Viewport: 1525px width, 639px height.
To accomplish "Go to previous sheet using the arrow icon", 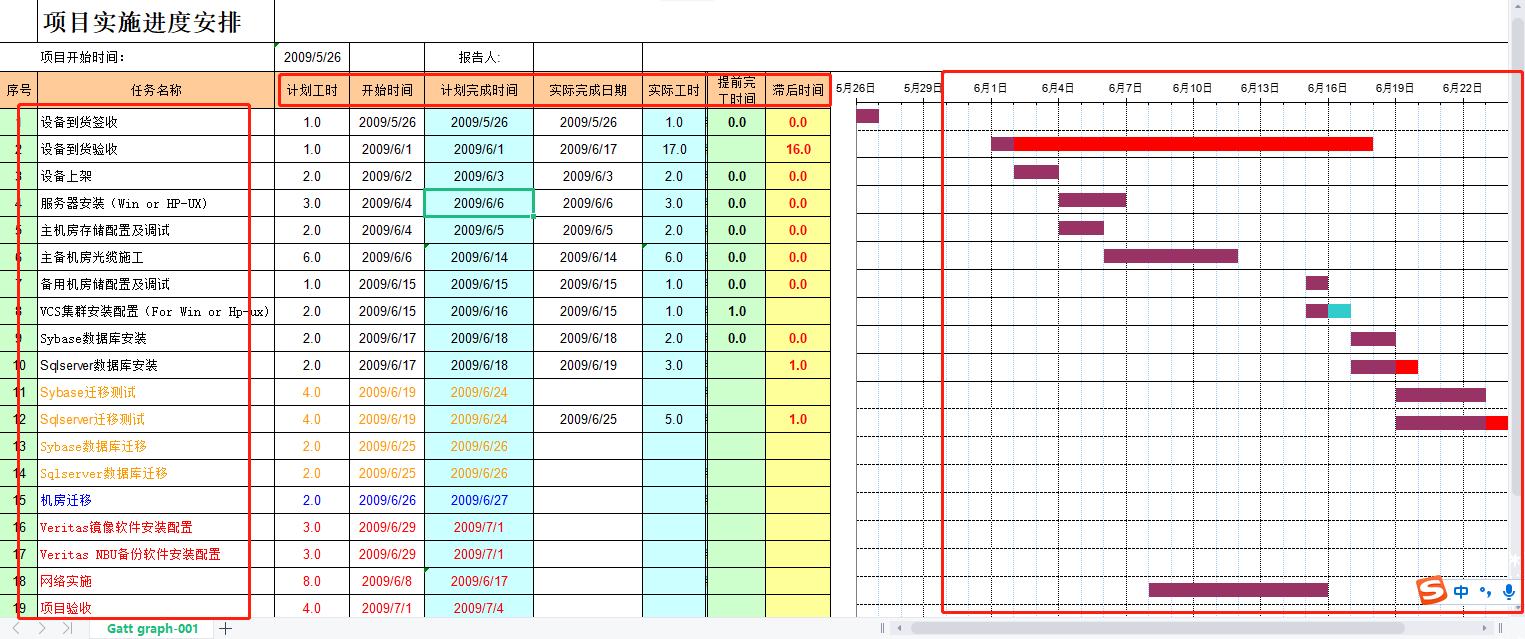I will pyautogui.click(x=17, y=628).
